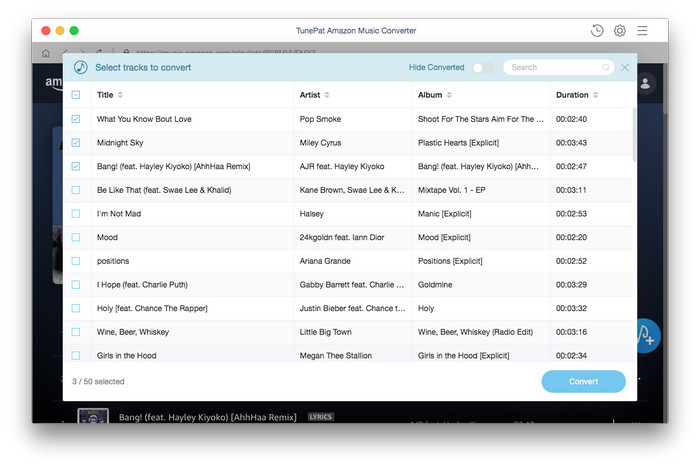The image size is (700, 469).
Task: Click the user profile icon in the Amazon Music window
Action: tap(645, 83)
